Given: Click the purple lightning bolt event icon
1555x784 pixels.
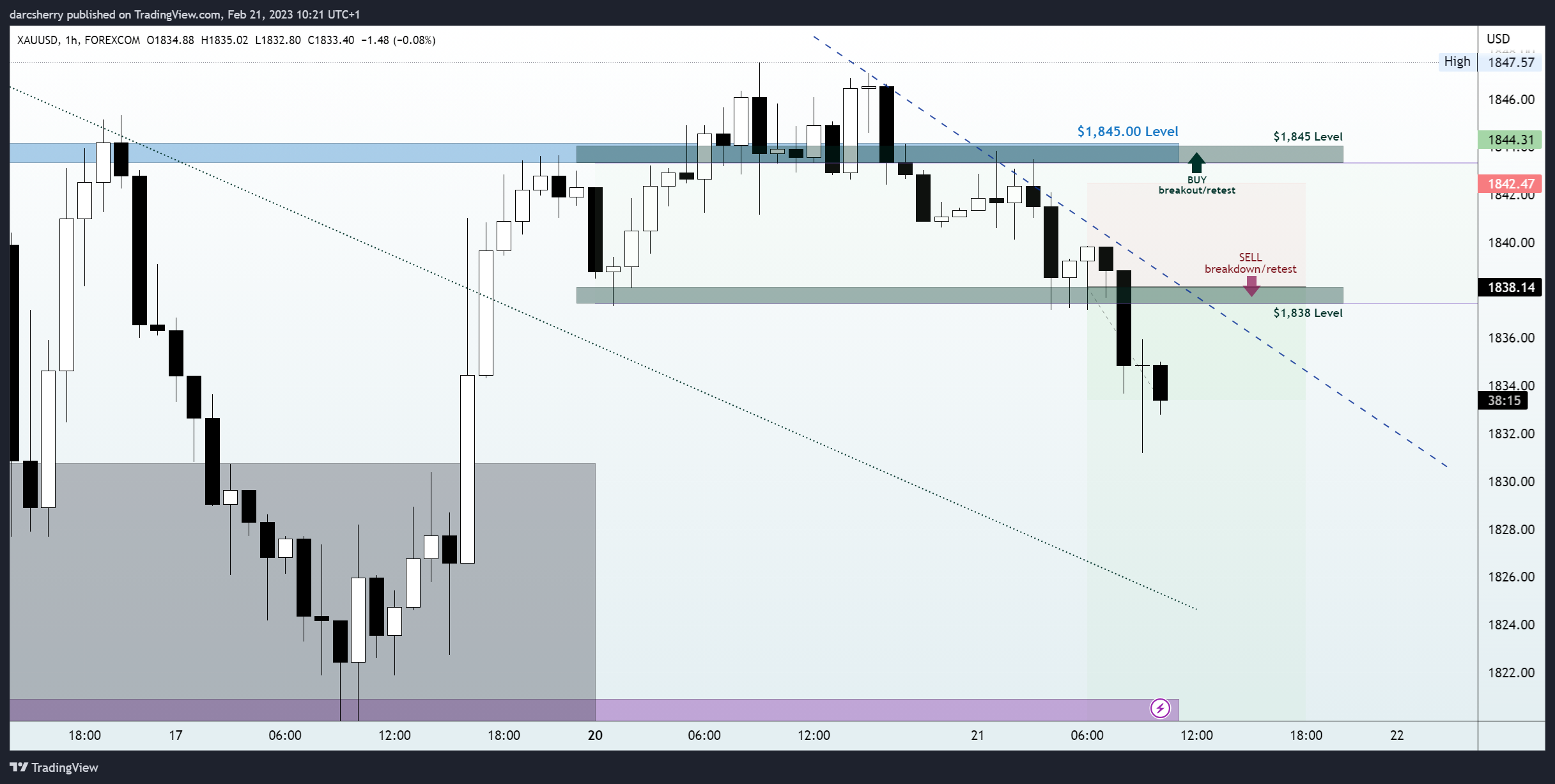Looking at the screenshot, I should pyautogui.click(x=1160, y=708).
